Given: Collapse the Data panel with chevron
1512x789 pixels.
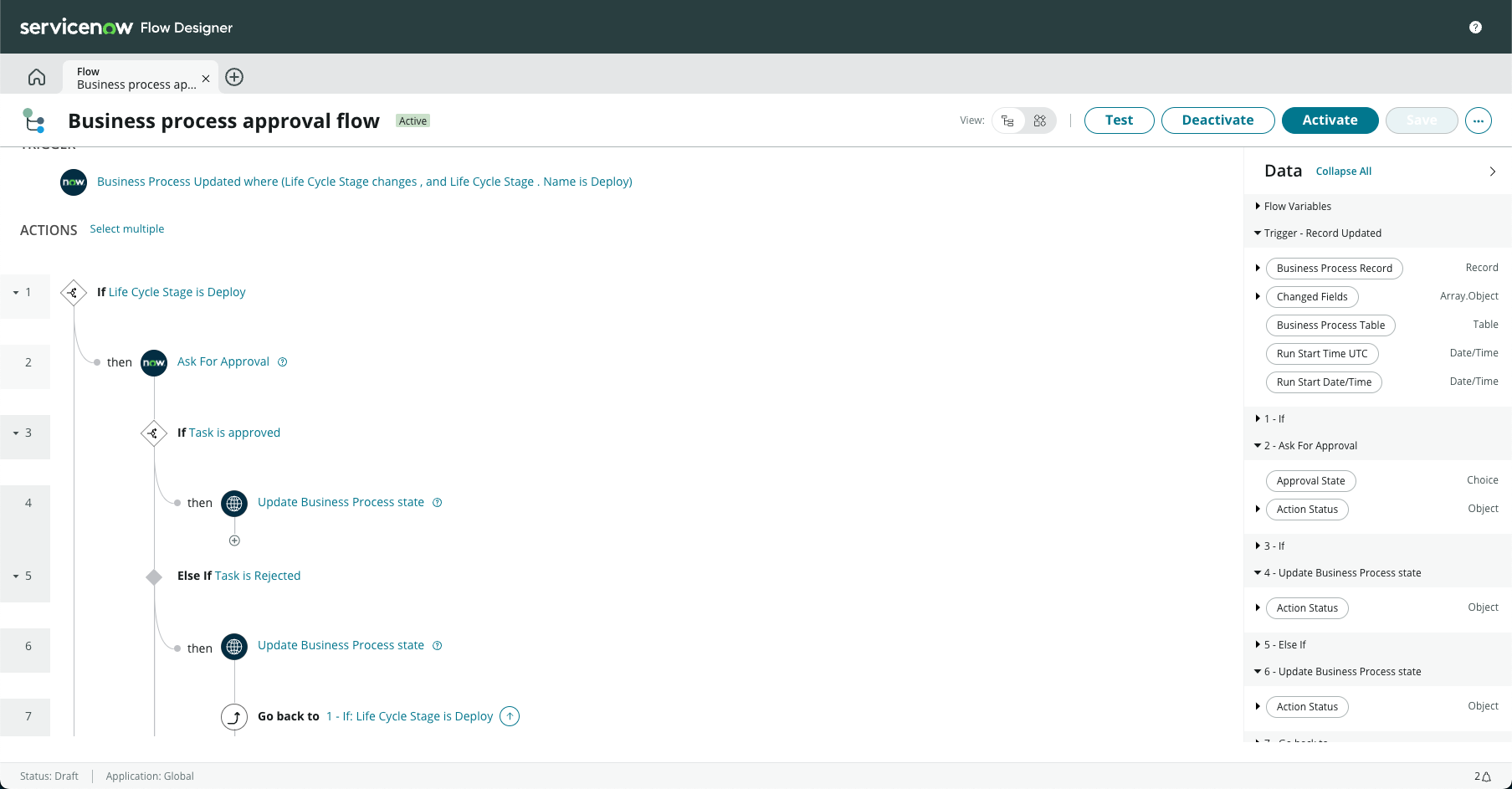Looking at the screenshot, I should (1492, 172).
